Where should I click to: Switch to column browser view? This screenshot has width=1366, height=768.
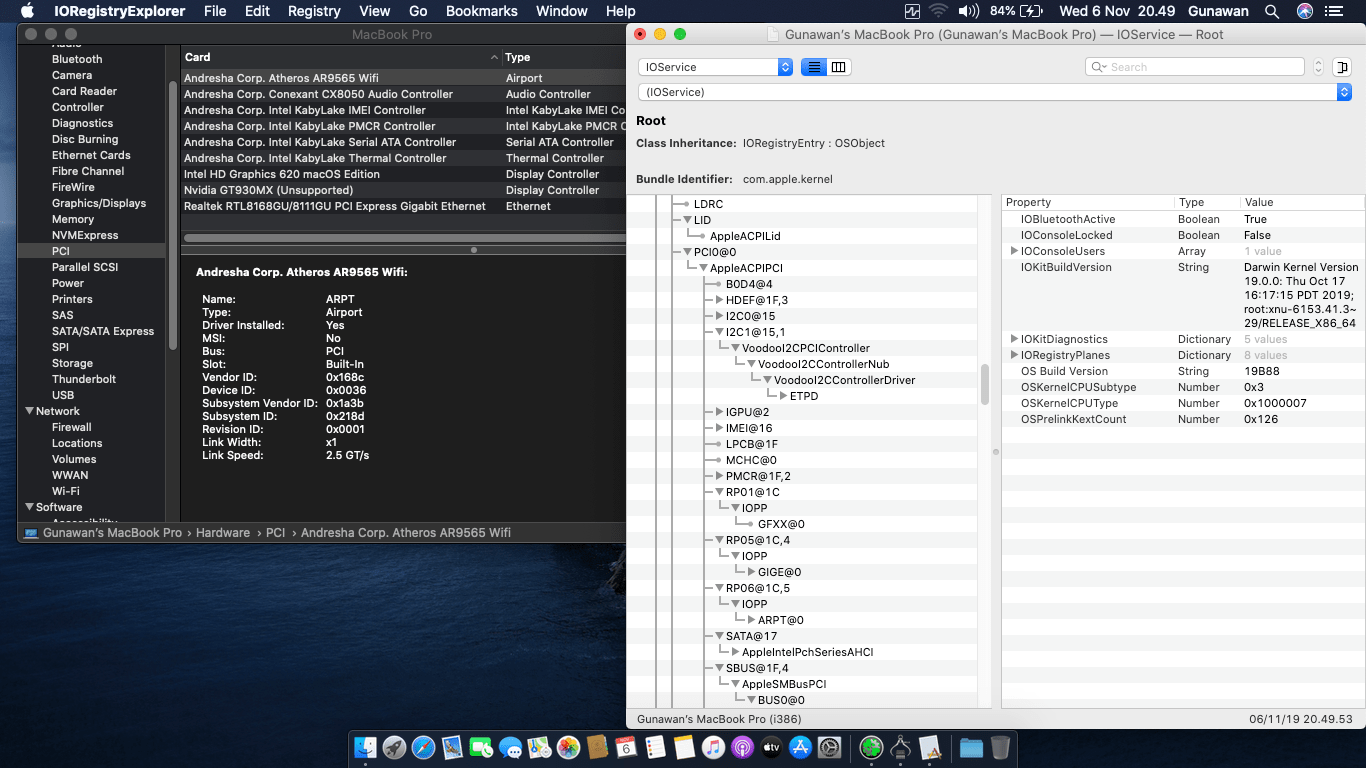(839, 67)
